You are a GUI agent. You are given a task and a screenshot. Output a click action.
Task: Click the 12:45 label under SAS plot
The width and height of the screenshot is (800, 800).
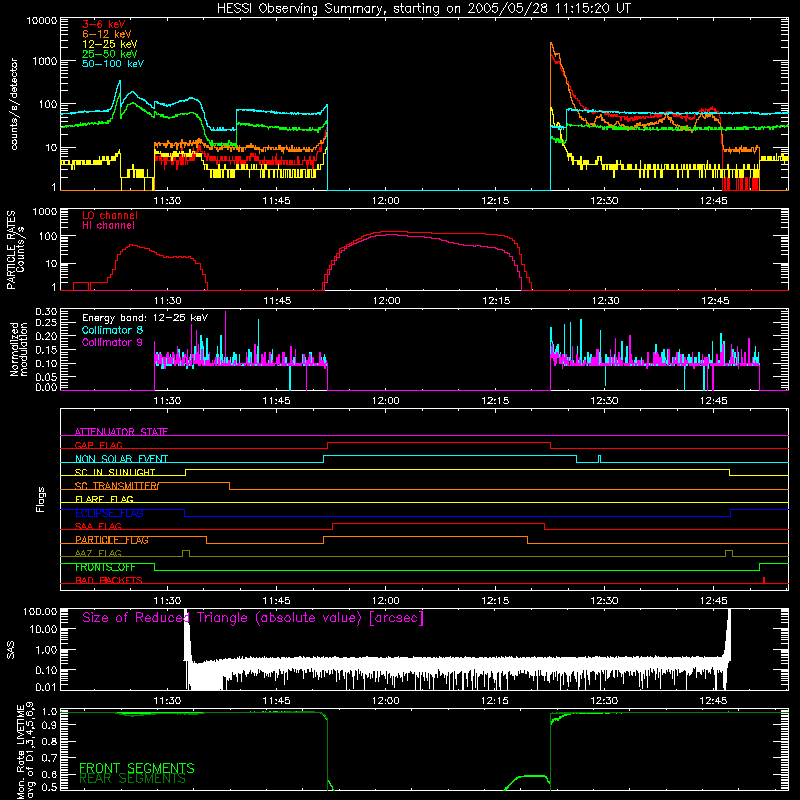713,701
